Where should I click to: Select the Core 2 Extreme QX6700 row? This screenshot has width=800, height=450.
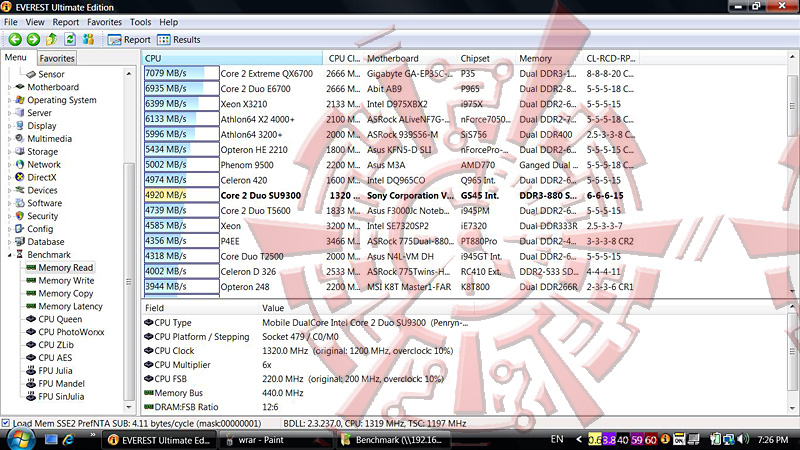(x=390, y=73)
